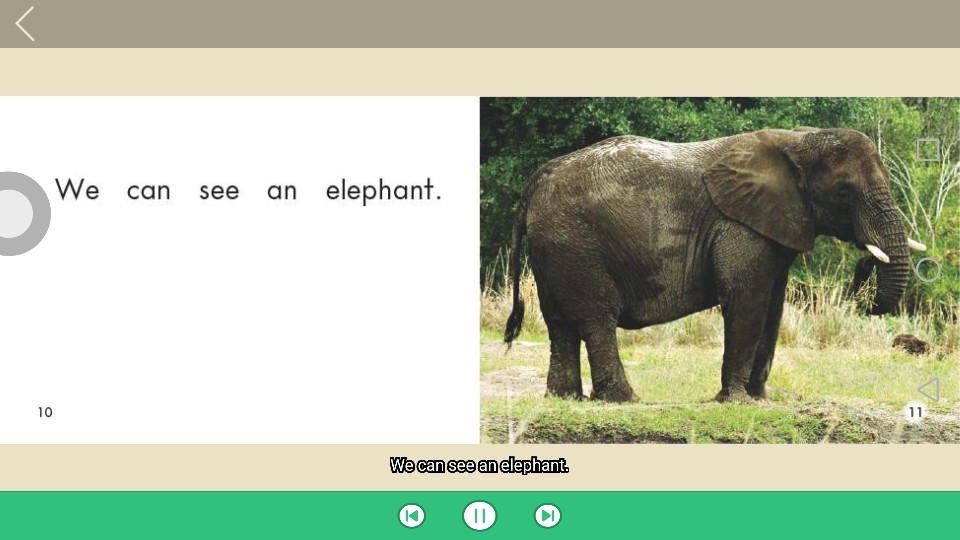This screenshot has height=540, width=960.
Task: Tap the page number 11
Action: tap(915, 412)
